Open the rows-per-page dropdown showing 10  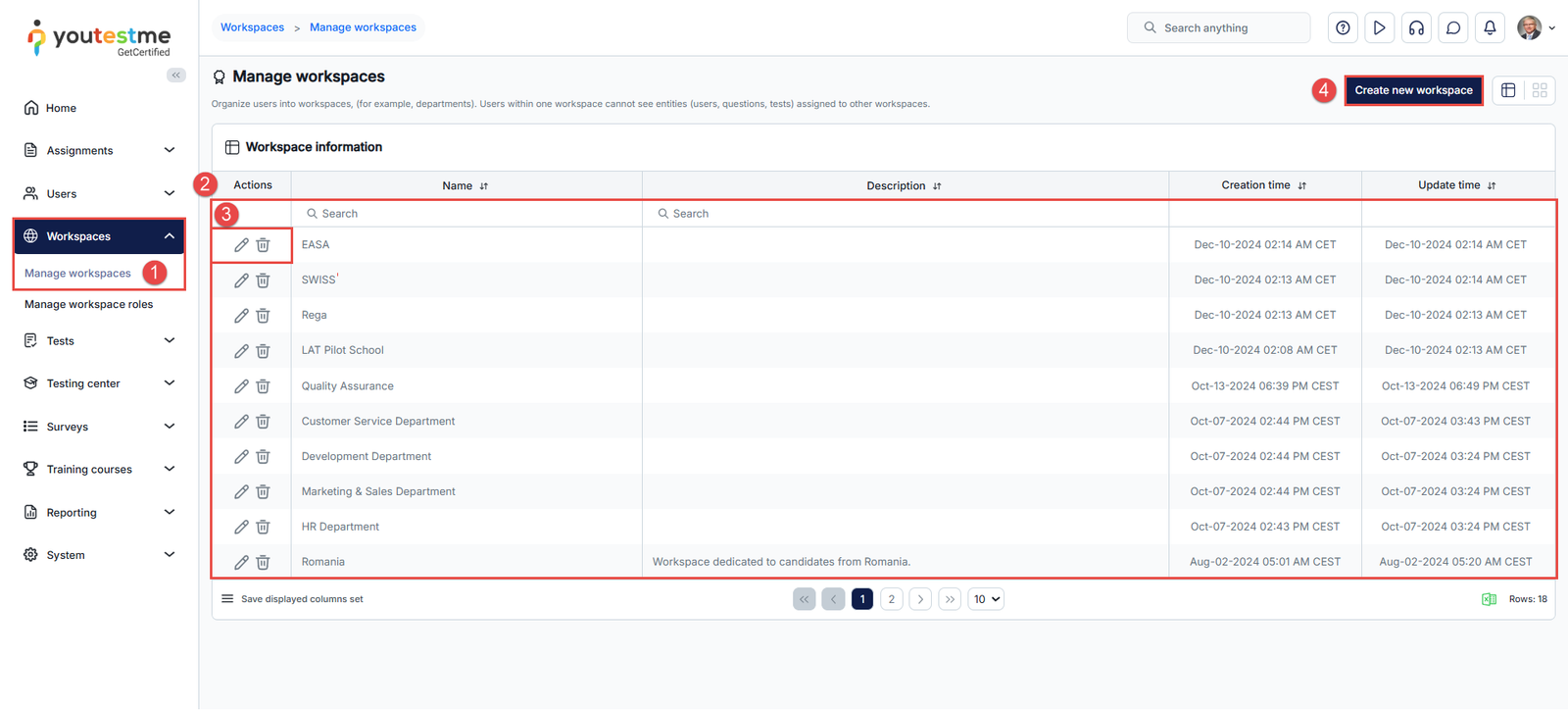[986, 599]
